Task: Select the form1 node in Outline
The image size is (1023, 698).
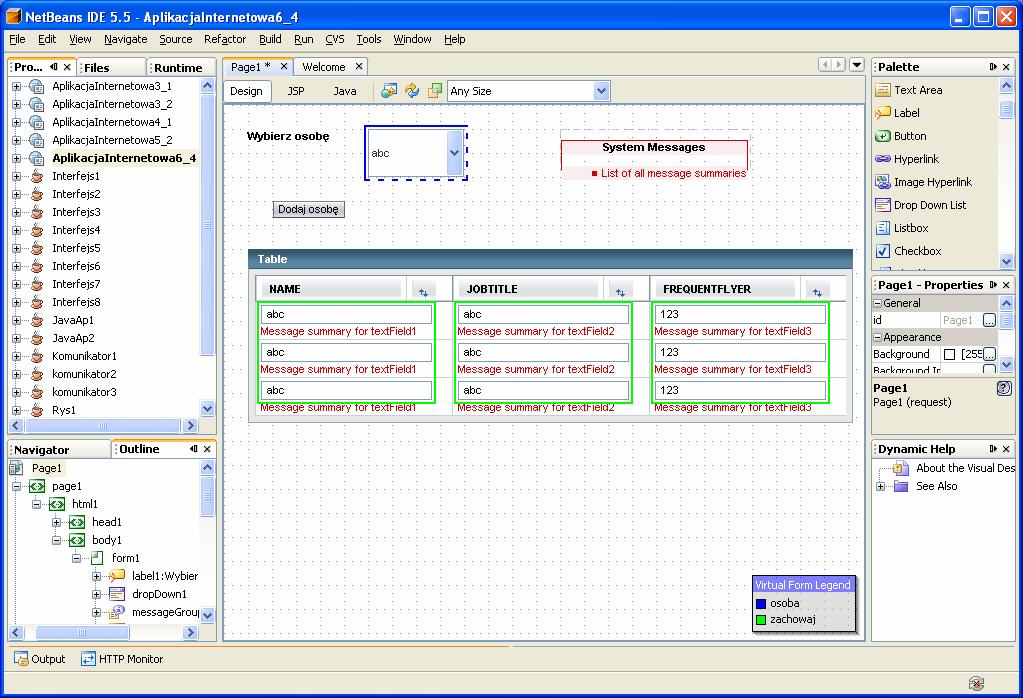Action: [x=125, y=558]
